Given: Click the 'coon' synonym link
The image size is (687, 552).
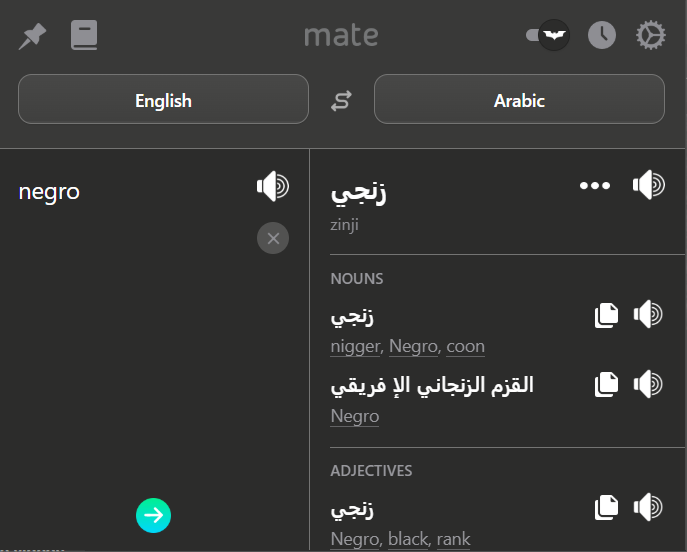Looking at the screenshot, I should [x=465, y=347].
